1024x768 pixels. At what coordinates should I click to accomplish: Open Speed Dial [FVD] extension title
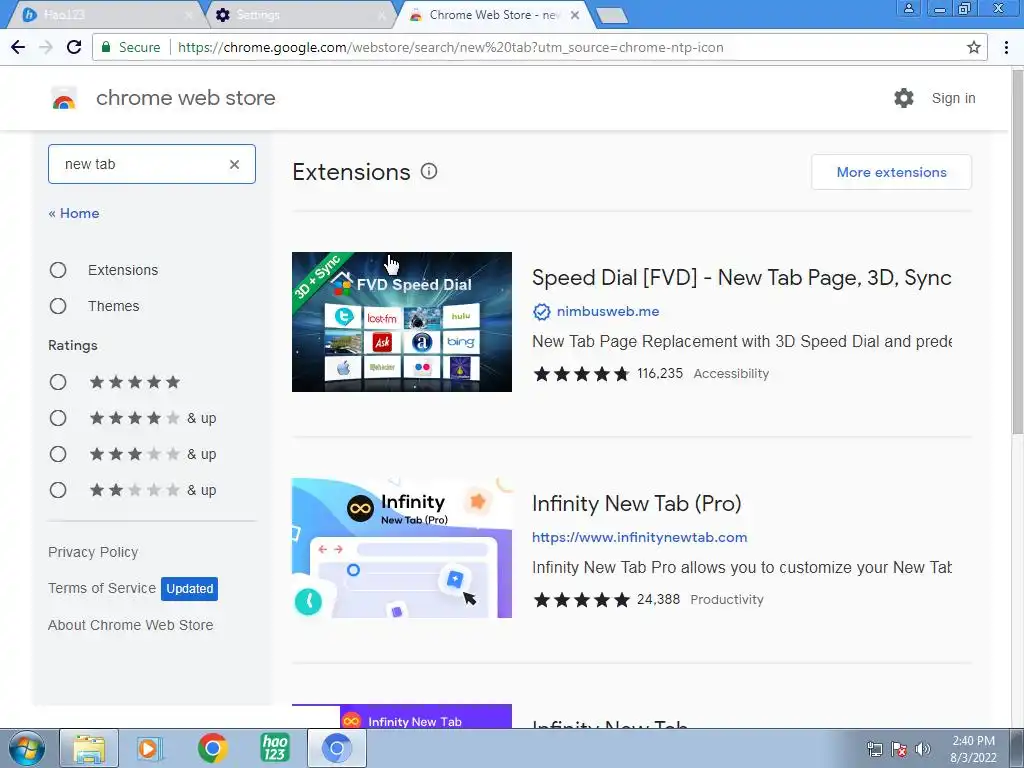click(x=741, y=278)
